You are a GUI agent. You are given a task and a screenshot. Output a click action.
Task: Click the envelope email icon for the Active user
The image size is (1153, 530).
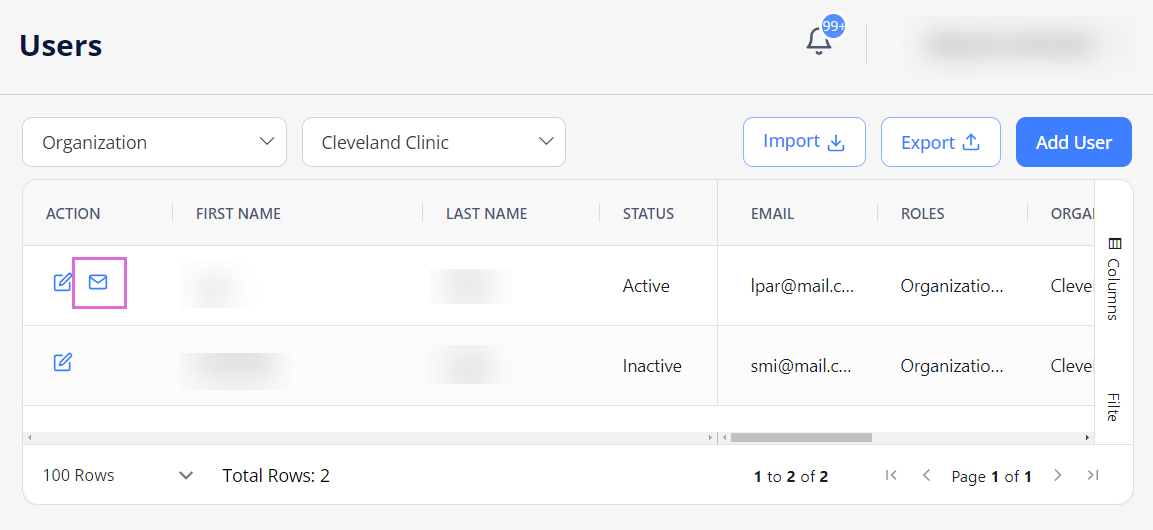tap(98, 282)
